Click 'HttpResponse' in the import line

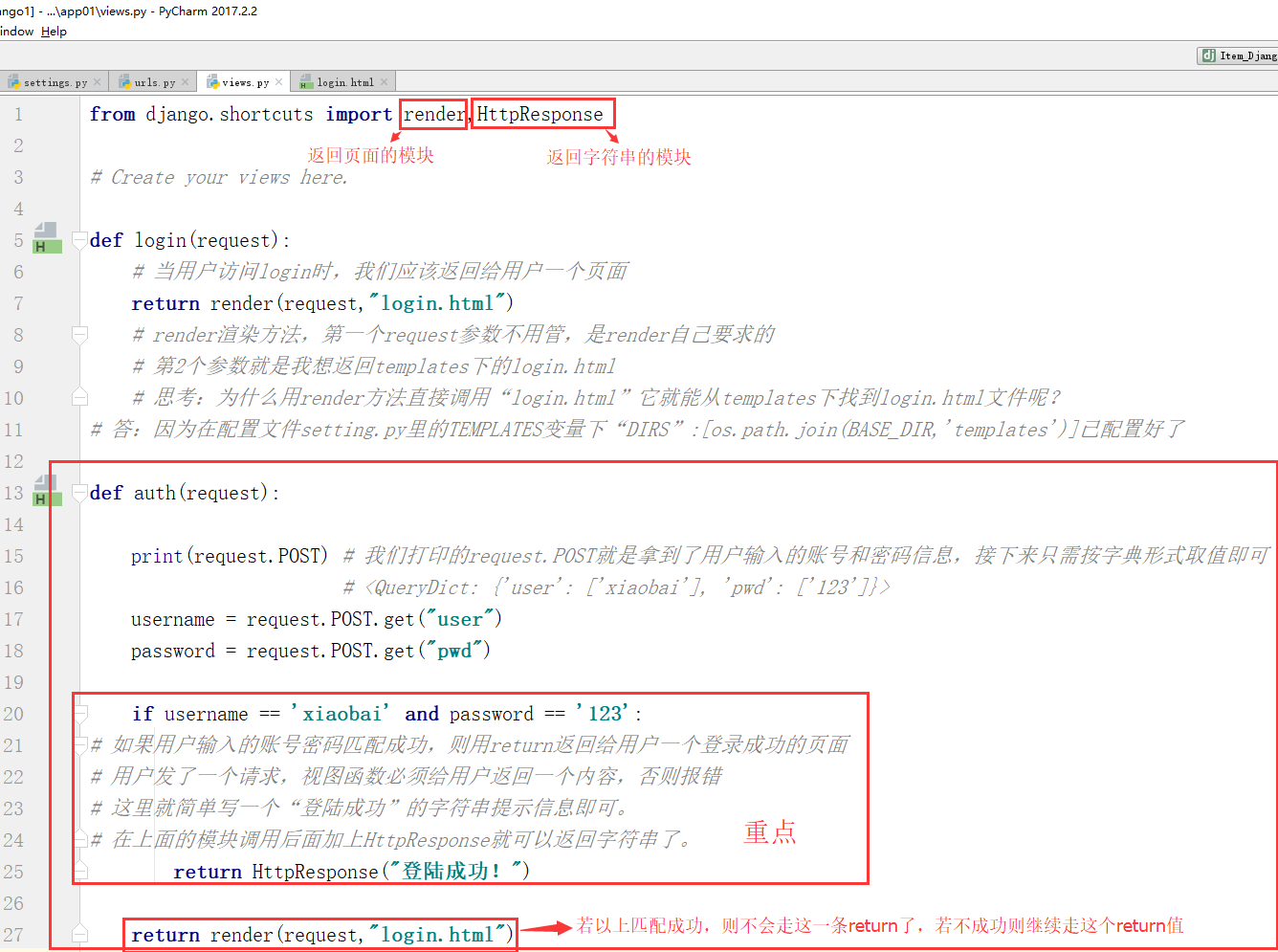[x=540, y=114]
